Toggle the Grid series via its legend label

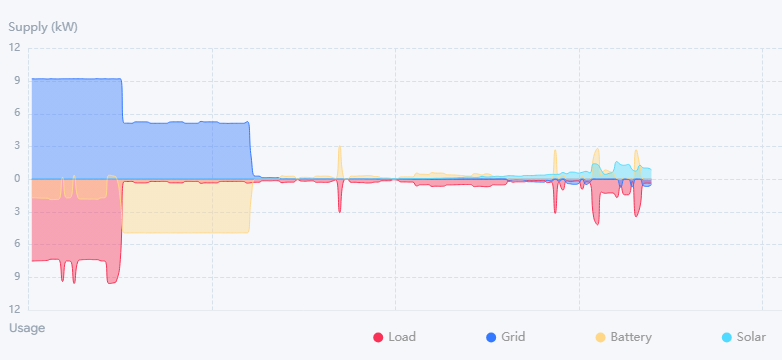[513, 337]
